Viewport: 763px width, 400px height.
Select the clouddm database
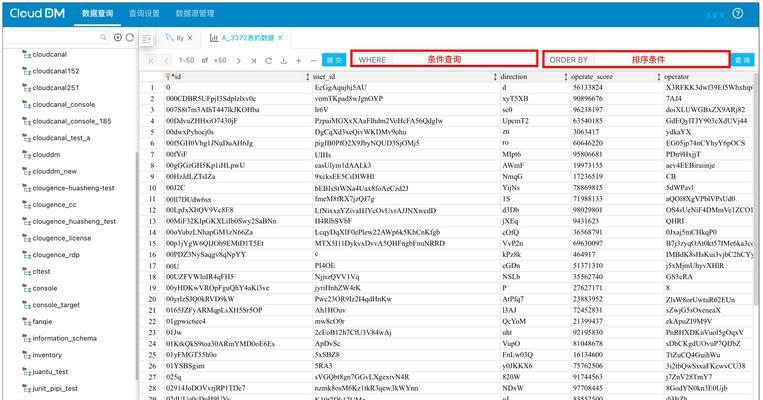pos(46,155)
